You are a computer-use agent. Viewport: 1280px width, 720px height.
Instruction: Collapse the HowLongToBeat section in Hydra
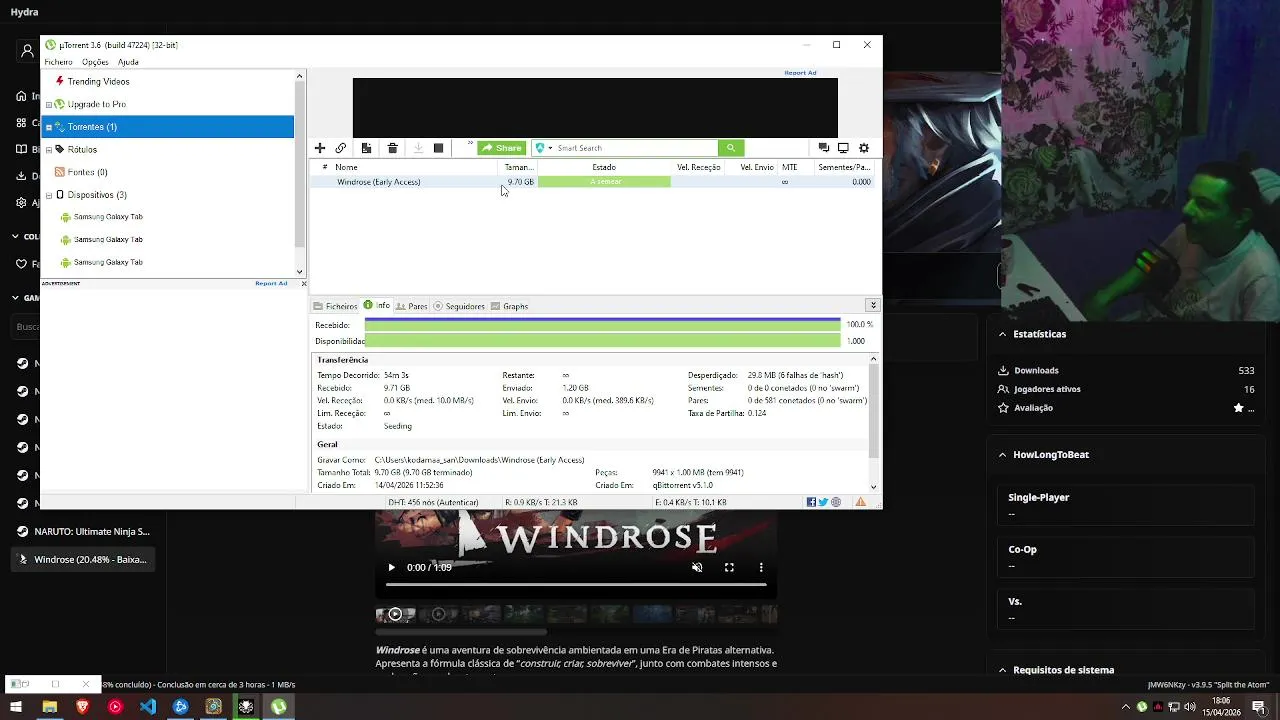click(1002, 454)
